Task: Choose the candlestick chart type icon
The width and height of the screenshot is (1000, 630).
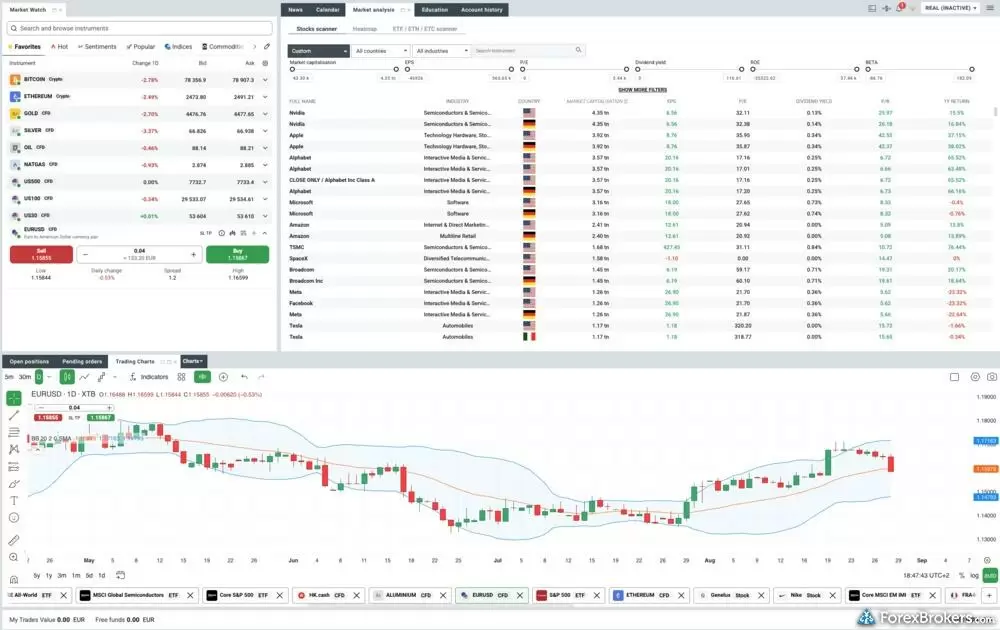Action: [66, 377]
